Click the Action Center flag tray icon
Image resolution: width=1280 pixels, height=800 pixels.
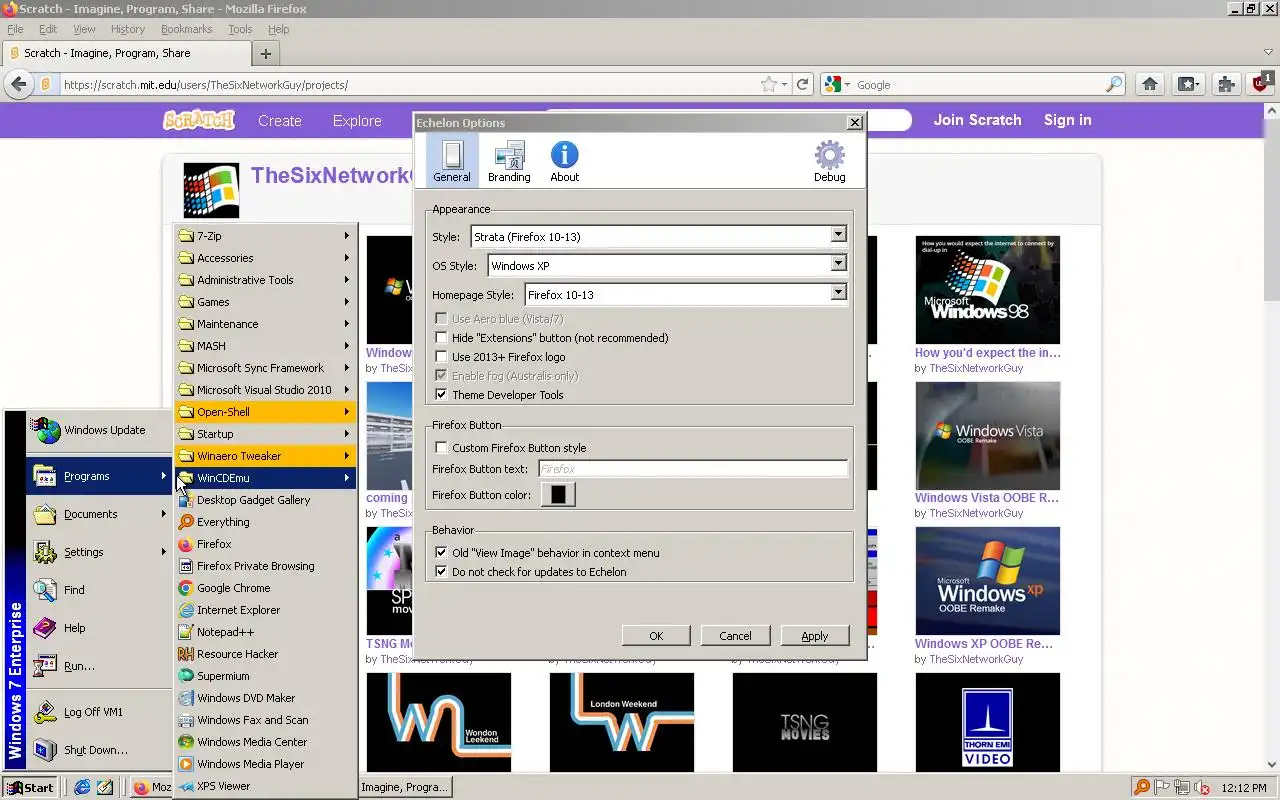coord(1162,788)
